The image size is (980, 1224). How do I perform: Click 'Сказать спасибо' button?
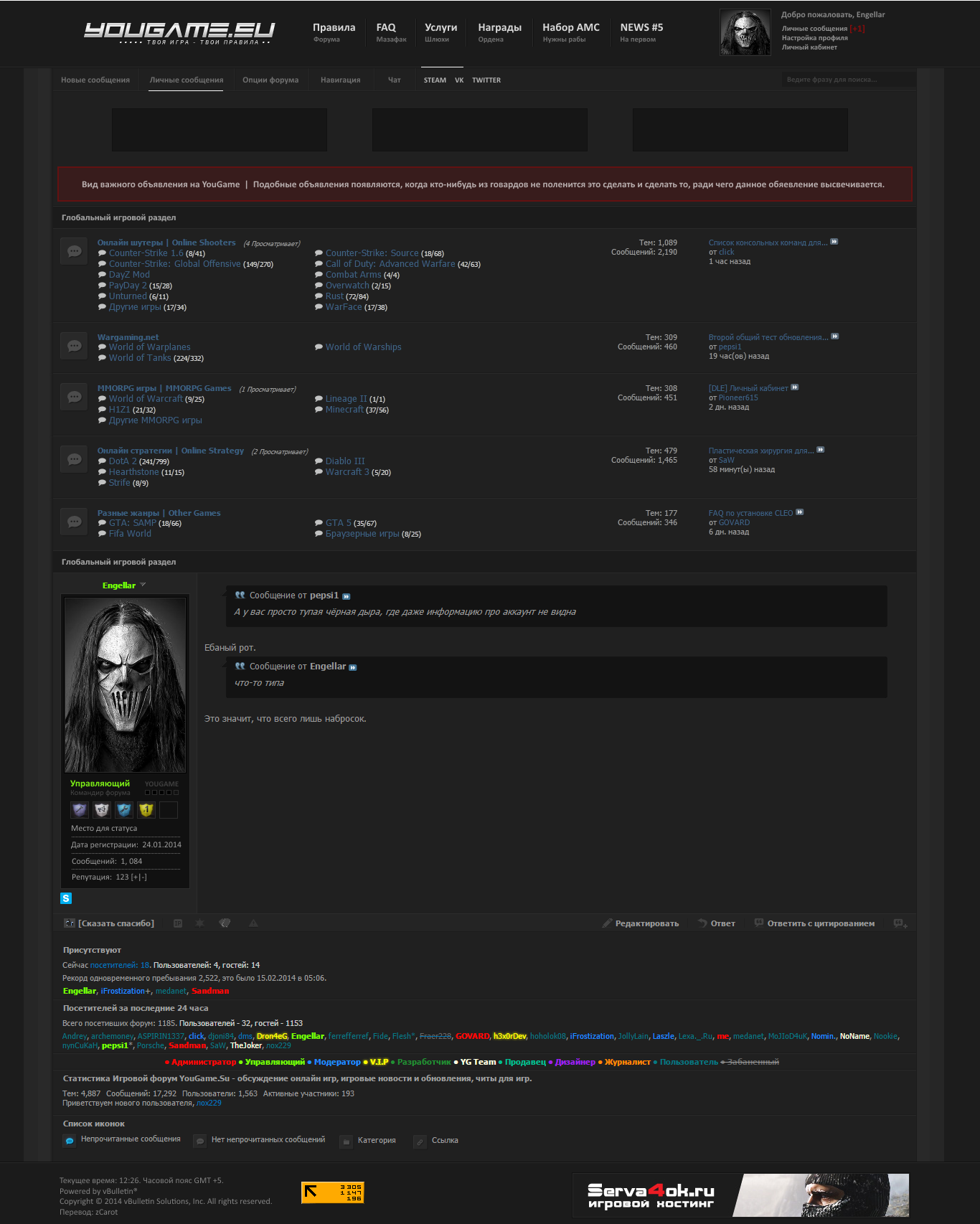pyautogui.click(x=109, y=923)
